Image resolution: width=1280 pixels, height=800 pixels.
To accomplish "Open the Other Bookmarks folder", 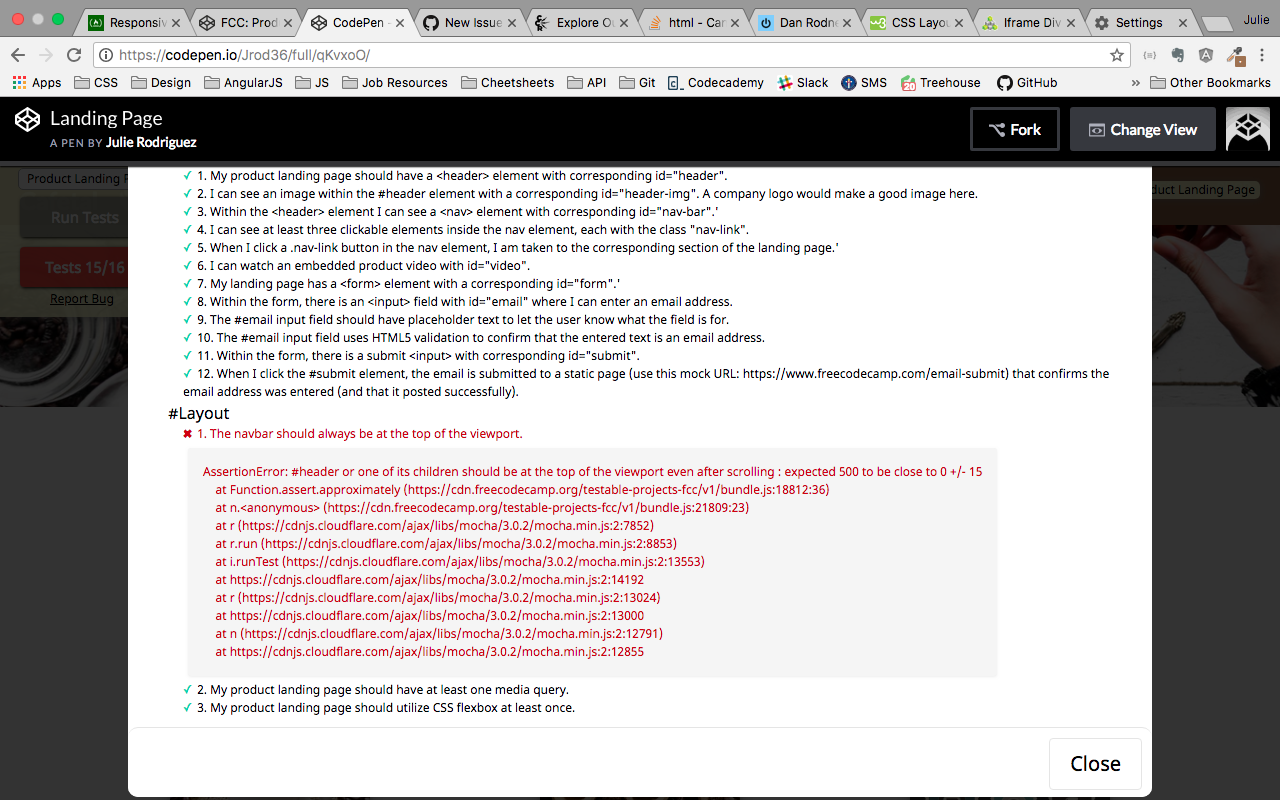I will pyautogui.click(x=1210, y=83).
